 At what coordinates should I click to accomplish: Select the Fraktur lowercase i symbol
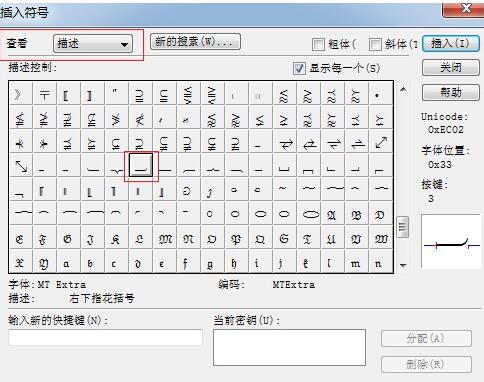(260, 262)
